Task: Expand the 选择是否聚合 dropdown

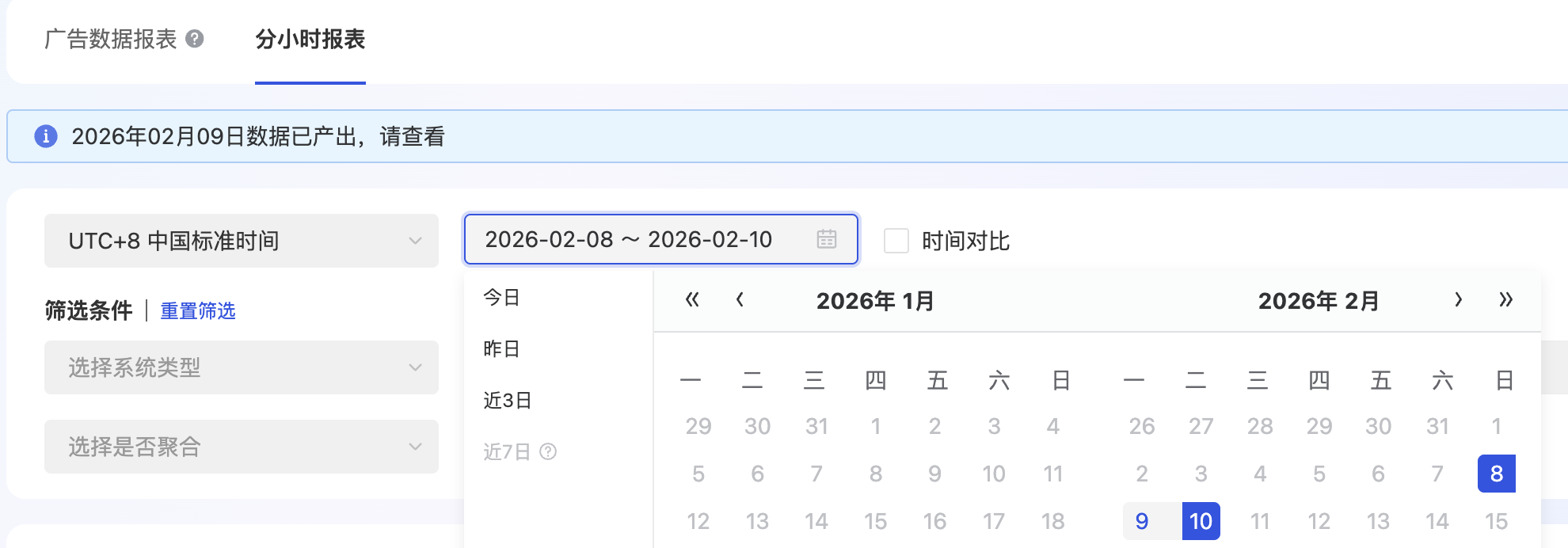Action: (241, 447)
